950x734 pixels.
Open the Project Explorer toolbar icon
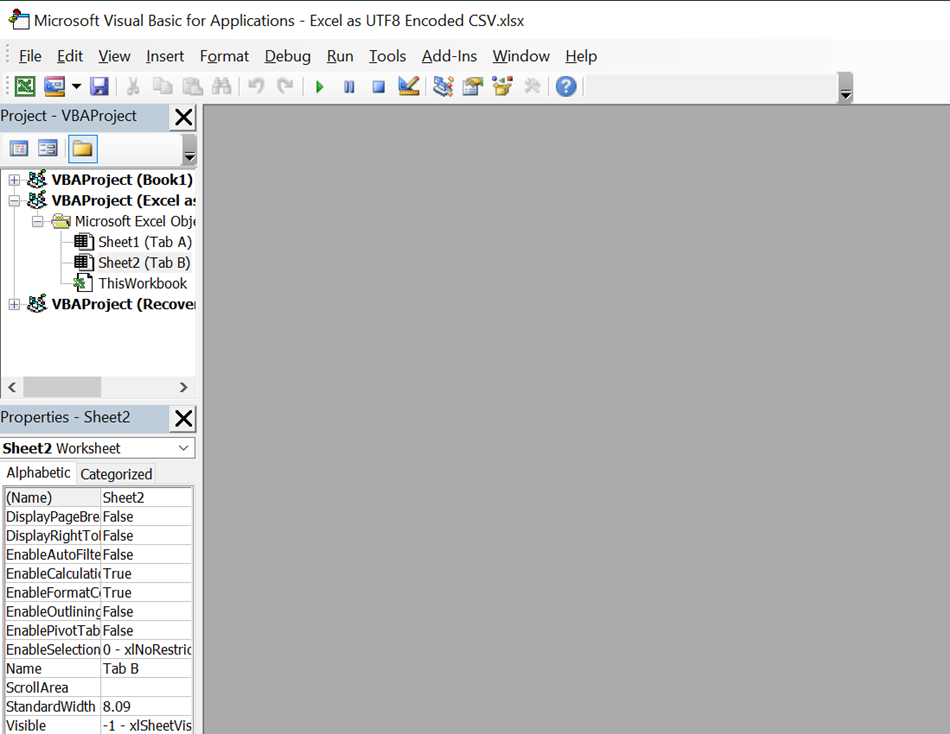[443, 86]
